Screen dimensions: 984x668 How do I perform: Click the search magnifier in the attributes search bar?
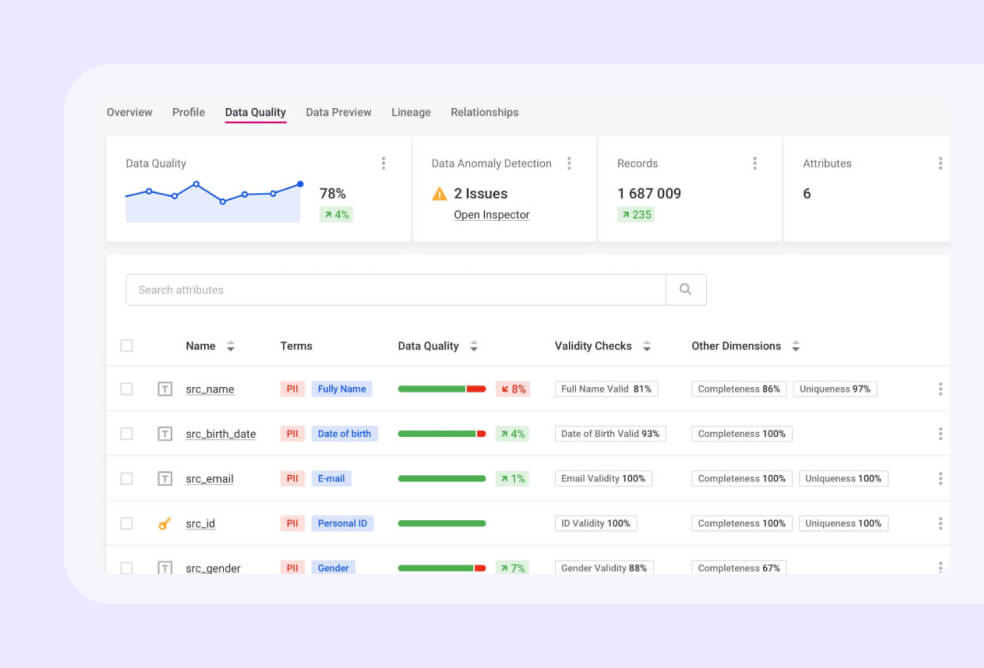(x=686, y=289)
